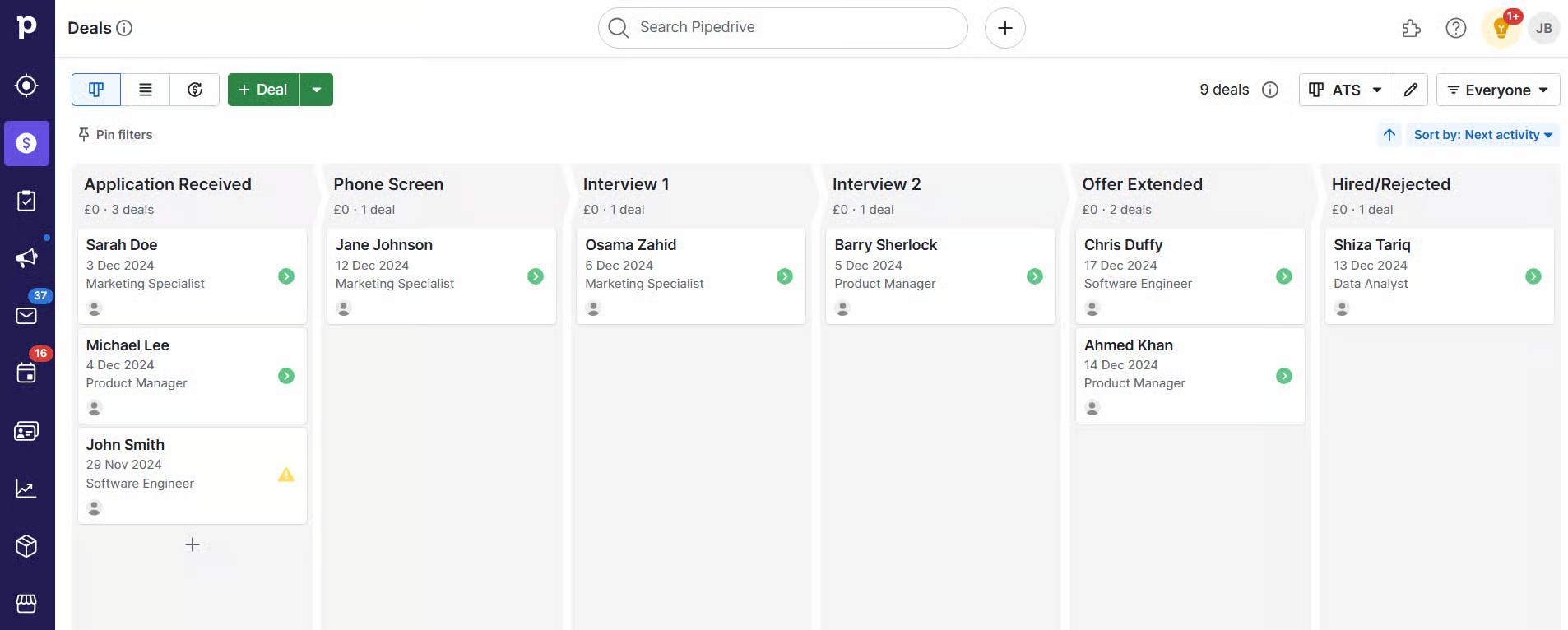Click Osama Zahid's green activity icon
This screenshot has height=630, width=1568.
(x=785, y=276)
